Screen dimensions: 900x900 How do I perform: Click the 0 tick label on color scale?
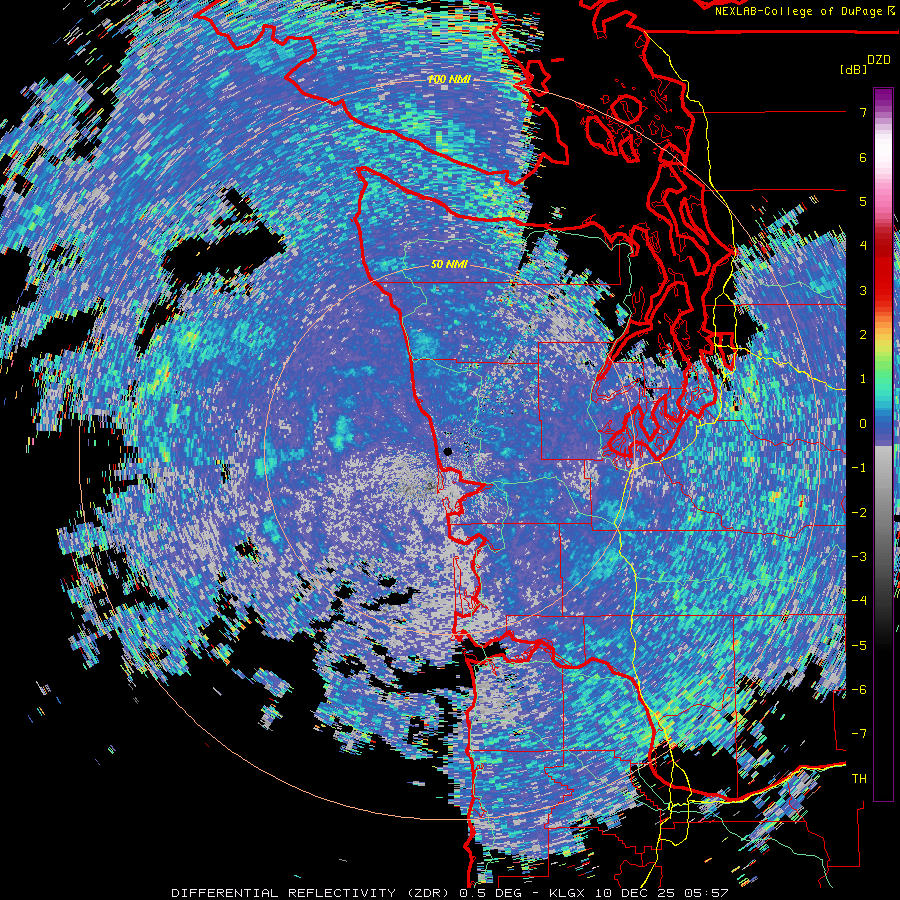click(x=863, y=424)
